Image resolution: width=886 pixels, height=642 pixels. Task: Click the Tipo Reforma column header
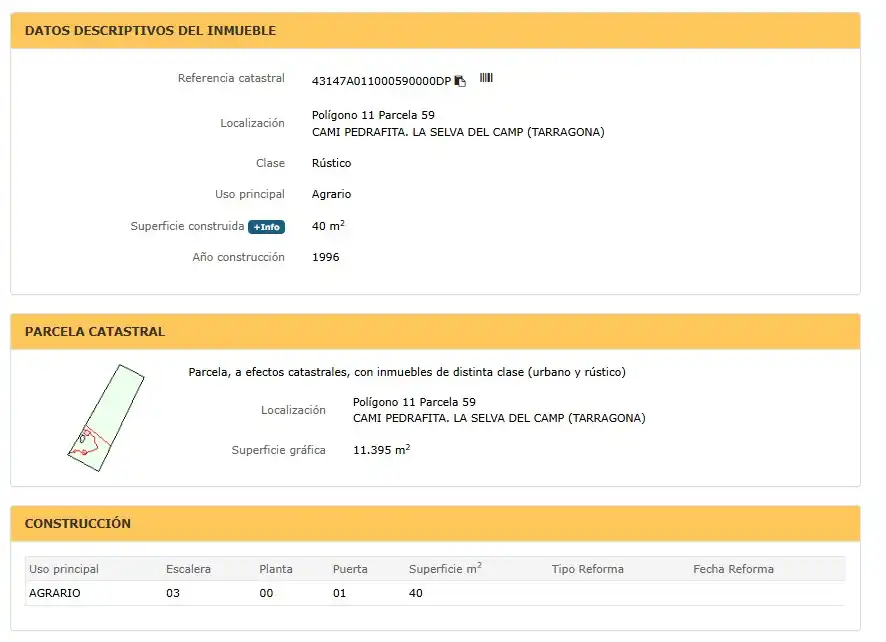point(588,569)
